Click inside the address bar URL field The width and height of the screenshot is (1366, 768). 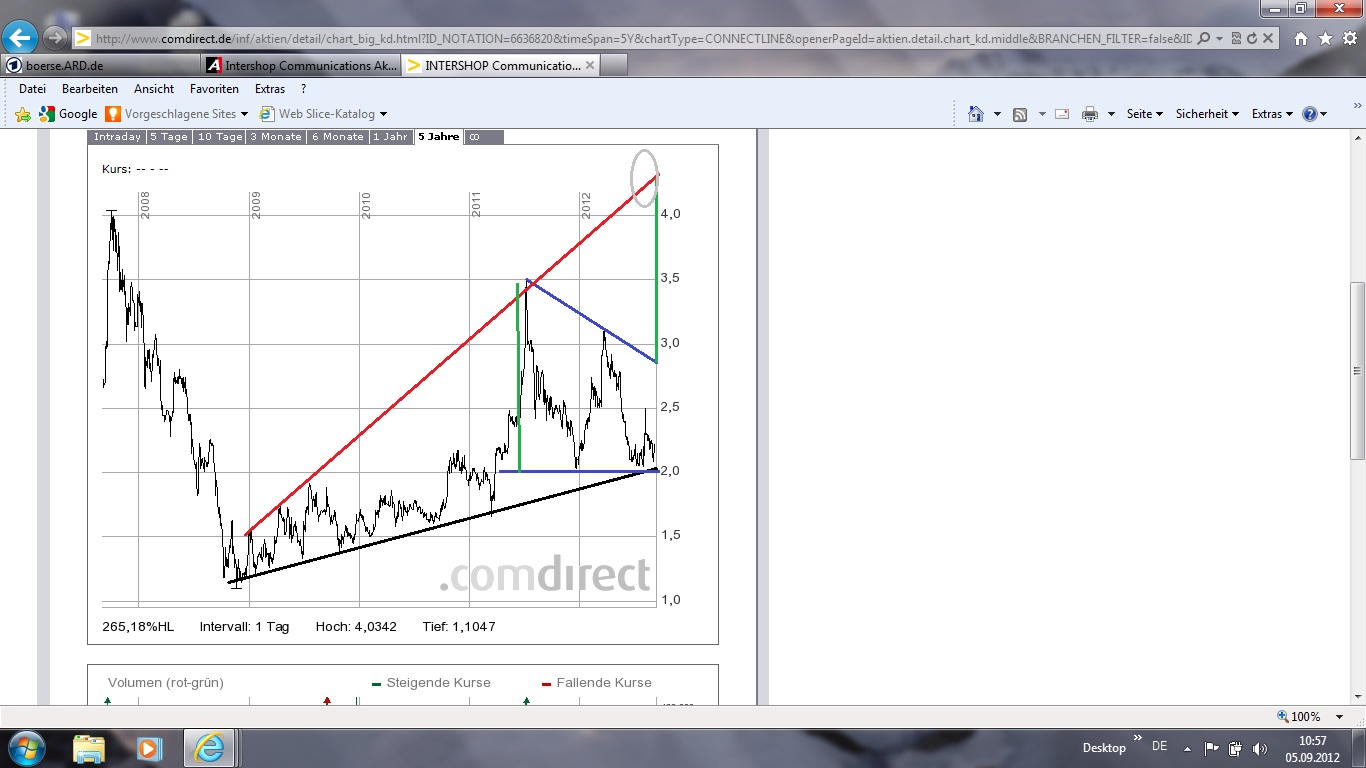click(x=600, y=37)
